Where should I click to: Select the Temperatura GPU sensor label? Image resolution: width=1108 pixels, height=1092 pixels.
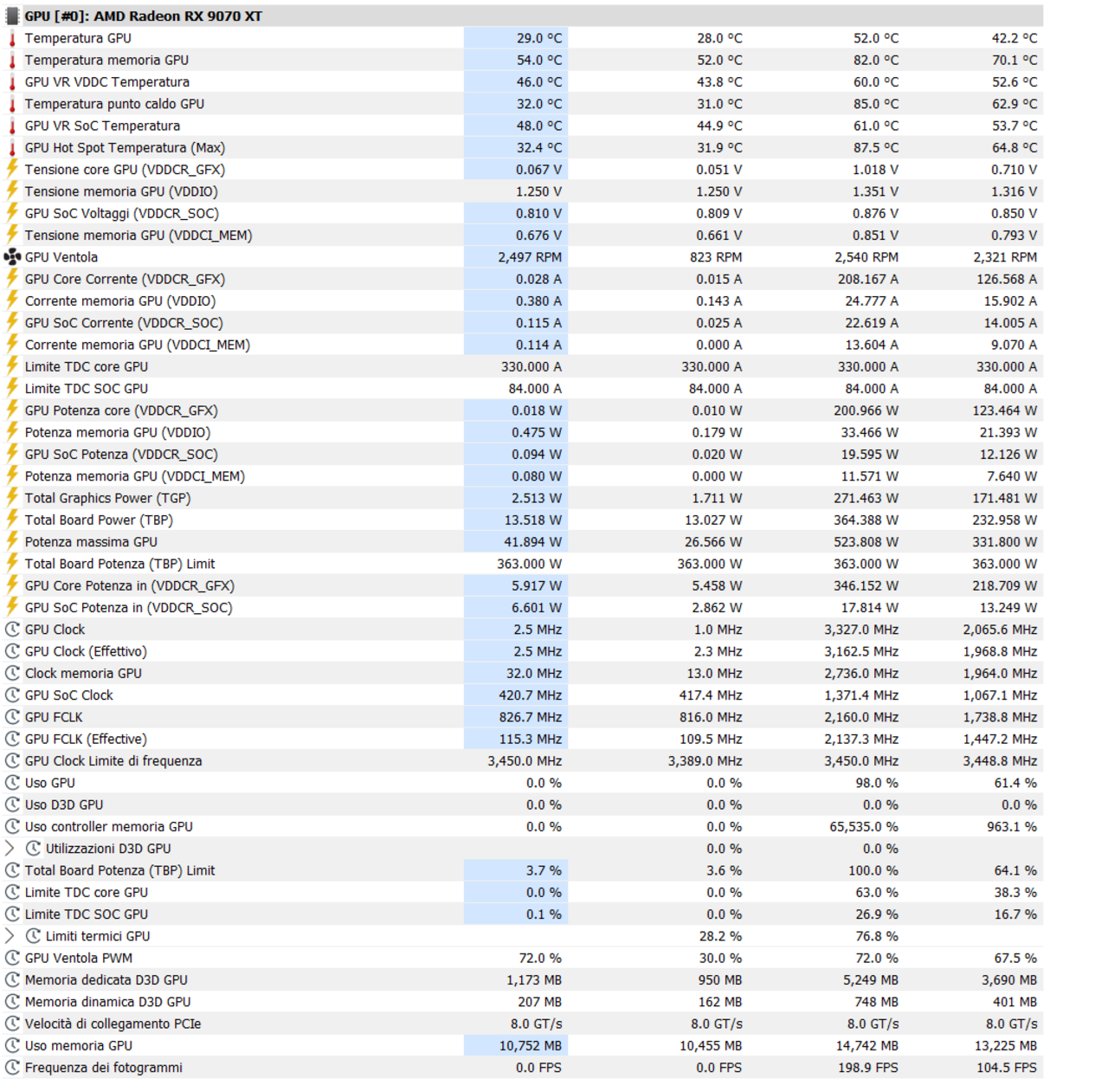click(x=78, y=38)
